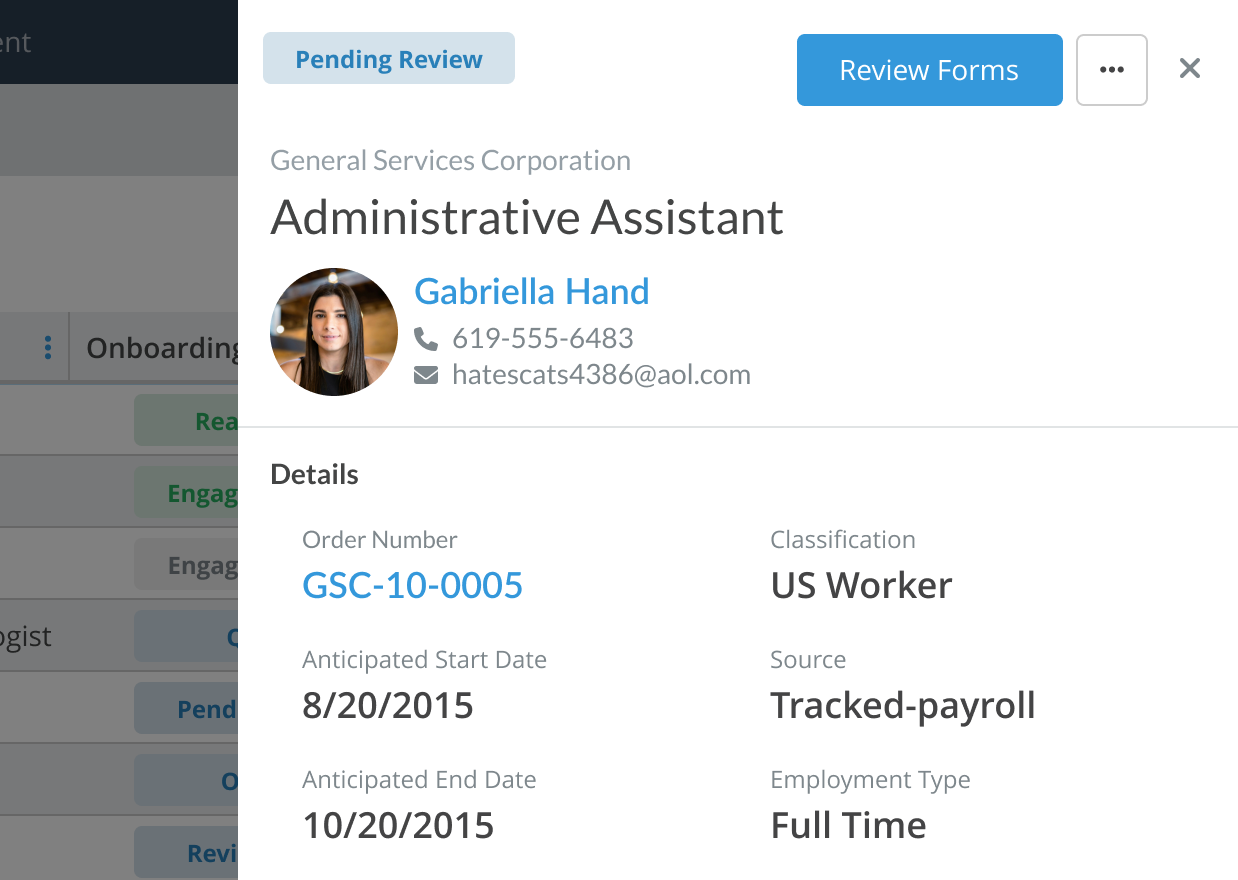The image size is (1238, 880).
Task: Open order number GSC-10-0005 link
Action: (x=412, y=585)
